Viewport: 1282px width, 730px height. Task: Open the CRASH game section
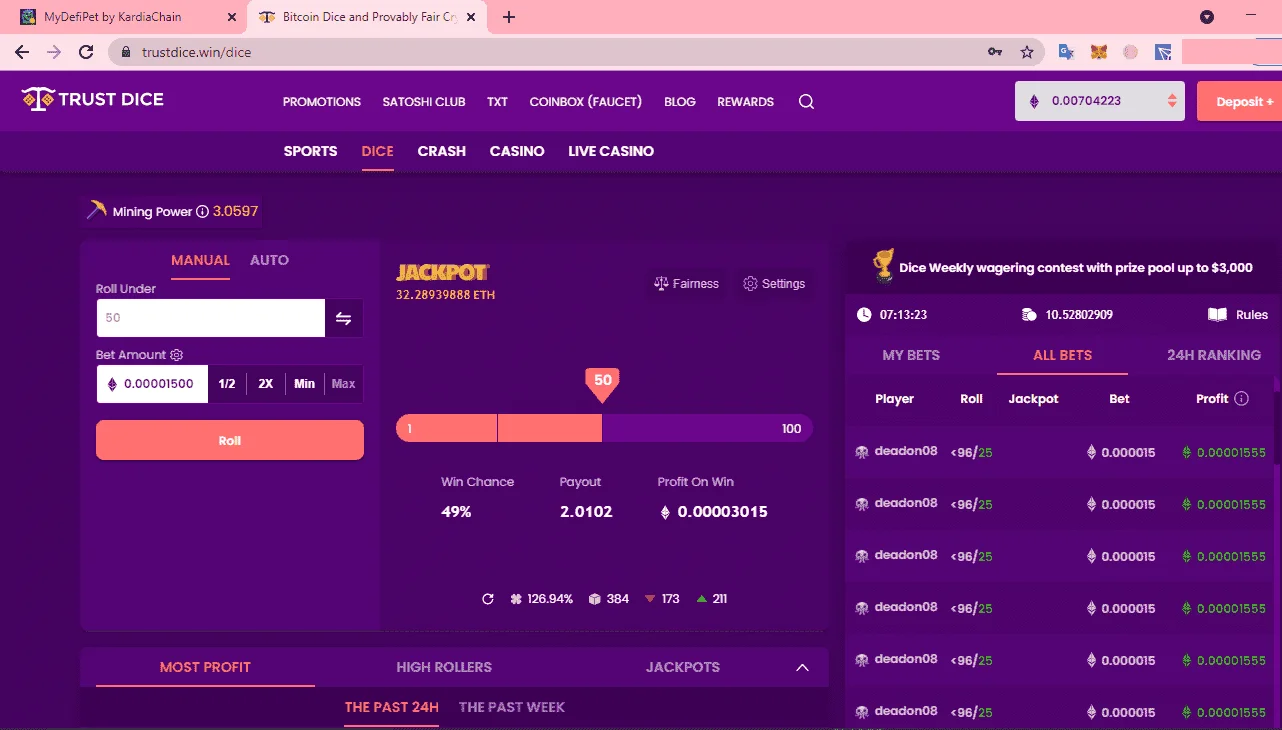(442, 151)
